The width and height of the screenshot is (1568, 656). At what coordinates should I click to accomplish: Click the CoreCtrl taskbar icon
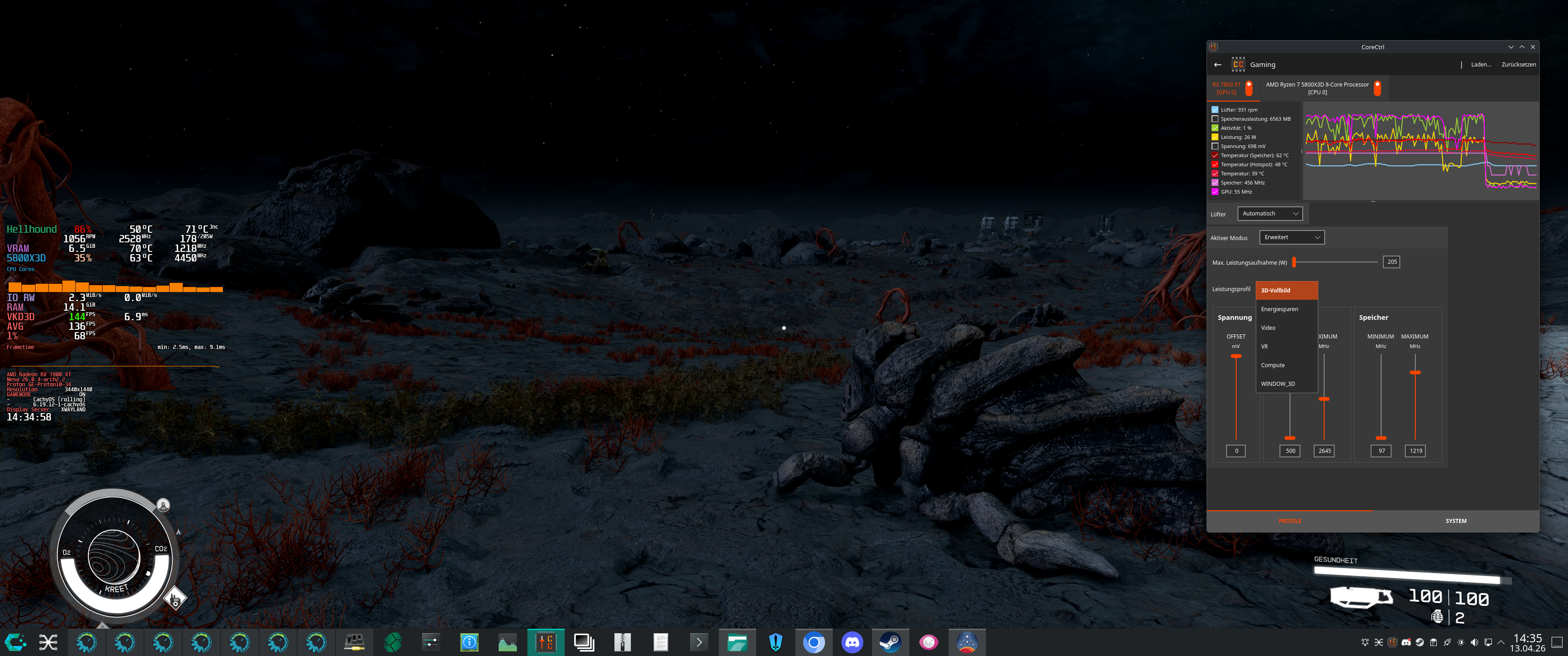[546, 642]
